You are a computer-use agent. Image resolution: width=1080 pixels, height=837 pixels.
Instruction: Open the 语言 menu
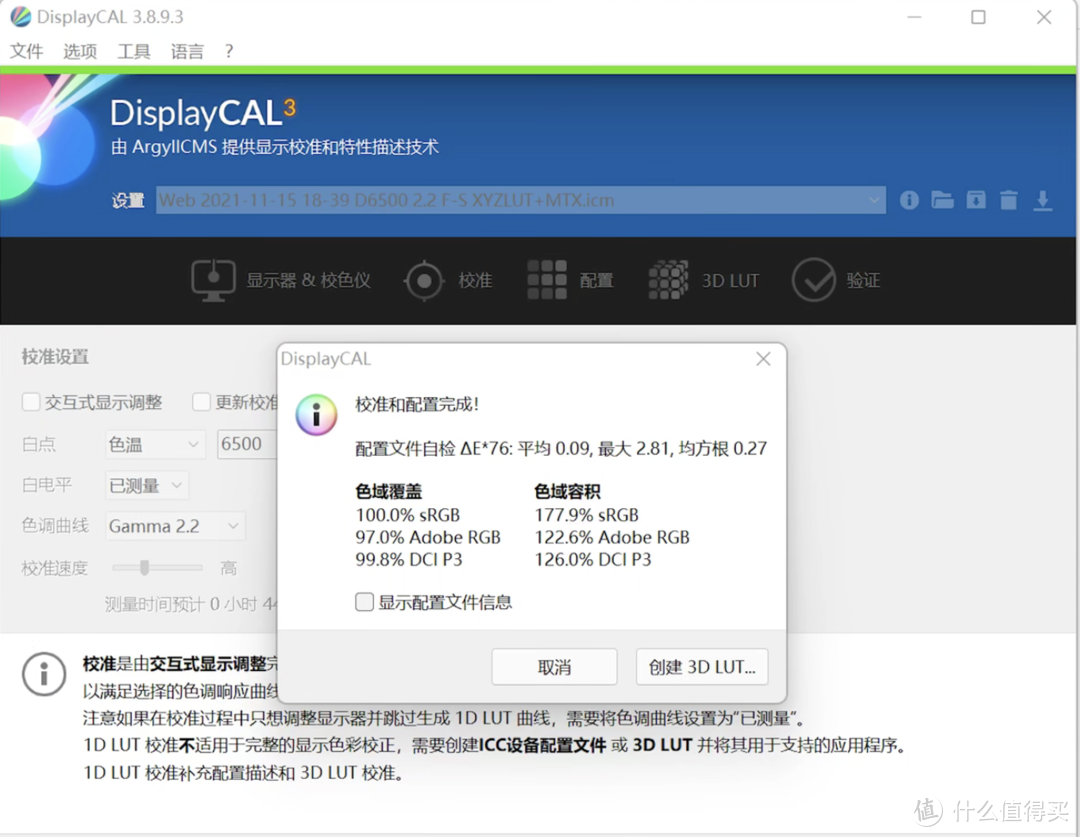pyautogui.click(x=186, y=51)
